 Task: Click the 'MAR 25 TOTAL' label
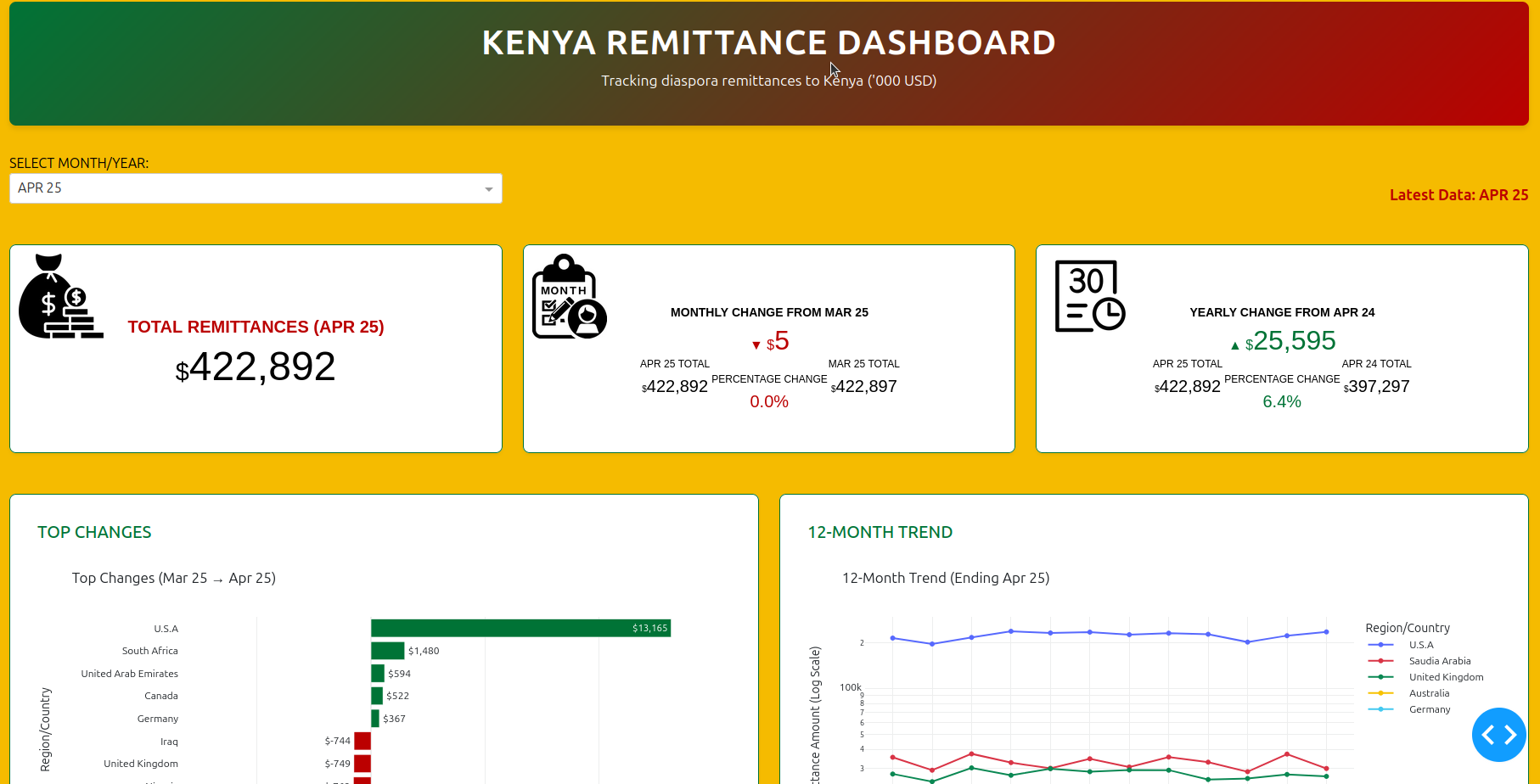(863, 364)
